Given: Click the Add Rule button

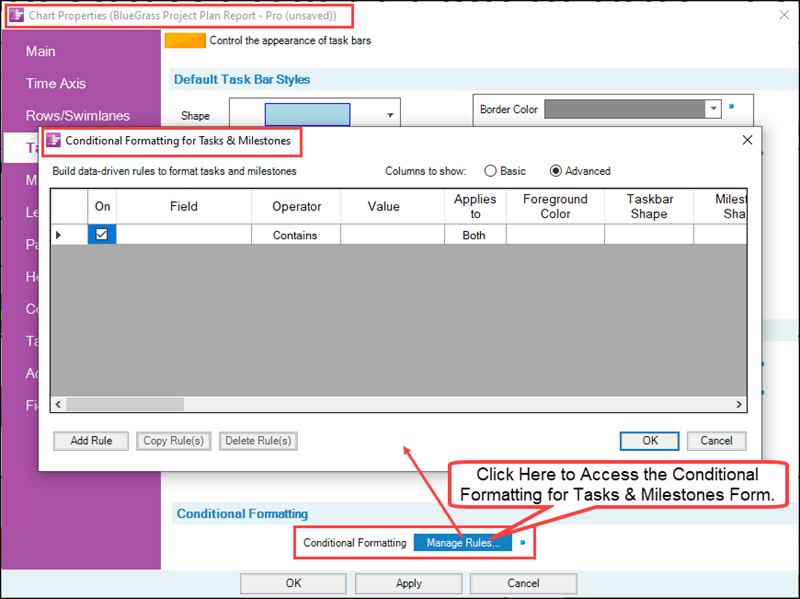Looking at the screenshot, I should tap(90, 441).
